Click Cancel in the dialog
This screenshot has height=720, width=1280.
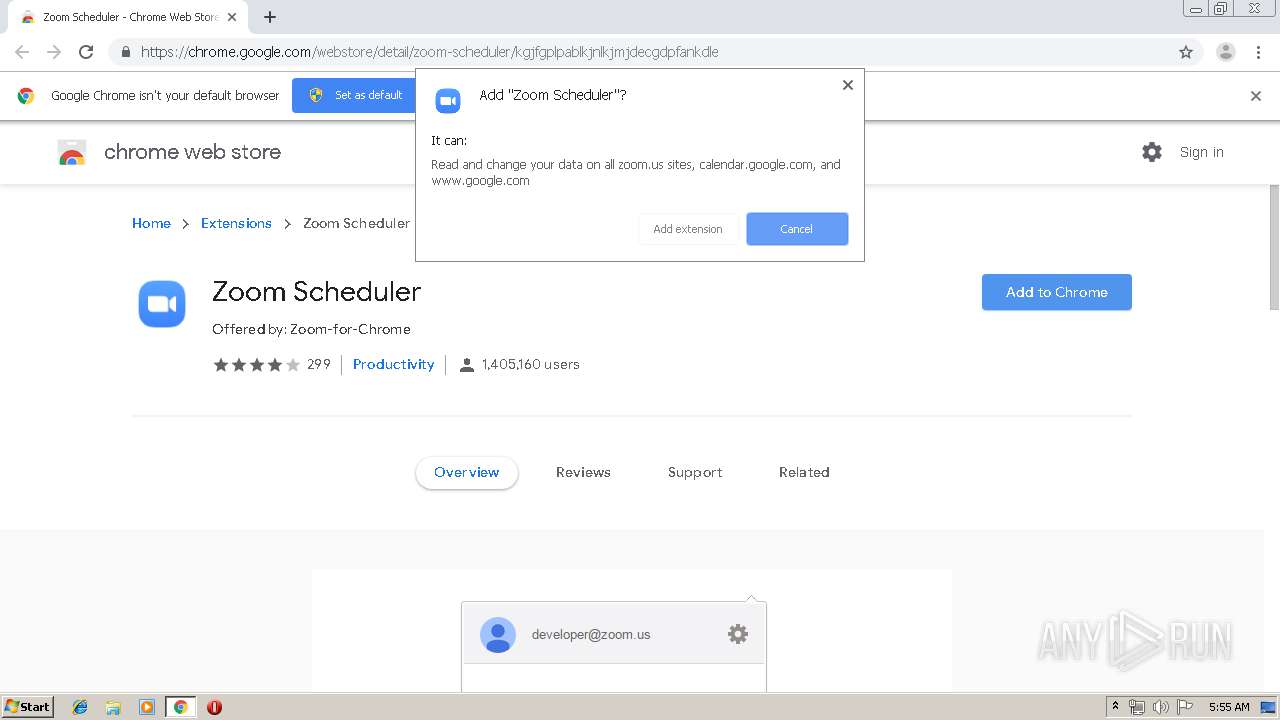point(797,229)
